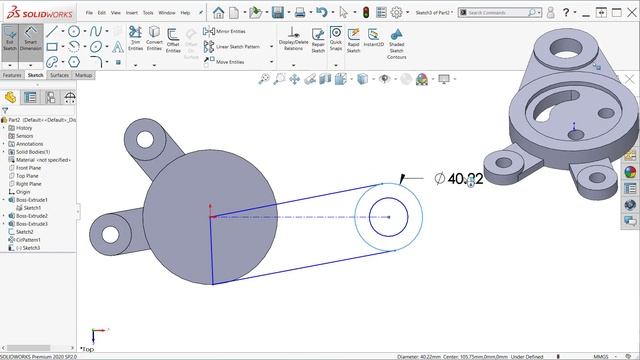This screenshot has height=360, width=640.
Task: Click the 40.22 diameter dimension text
Action: (x=465, y=179)
